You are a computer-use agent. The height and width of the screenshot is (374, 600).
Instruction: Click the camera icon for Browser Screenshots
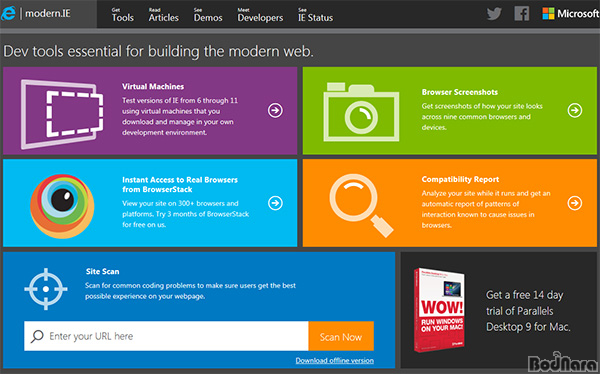pos(361,112)
